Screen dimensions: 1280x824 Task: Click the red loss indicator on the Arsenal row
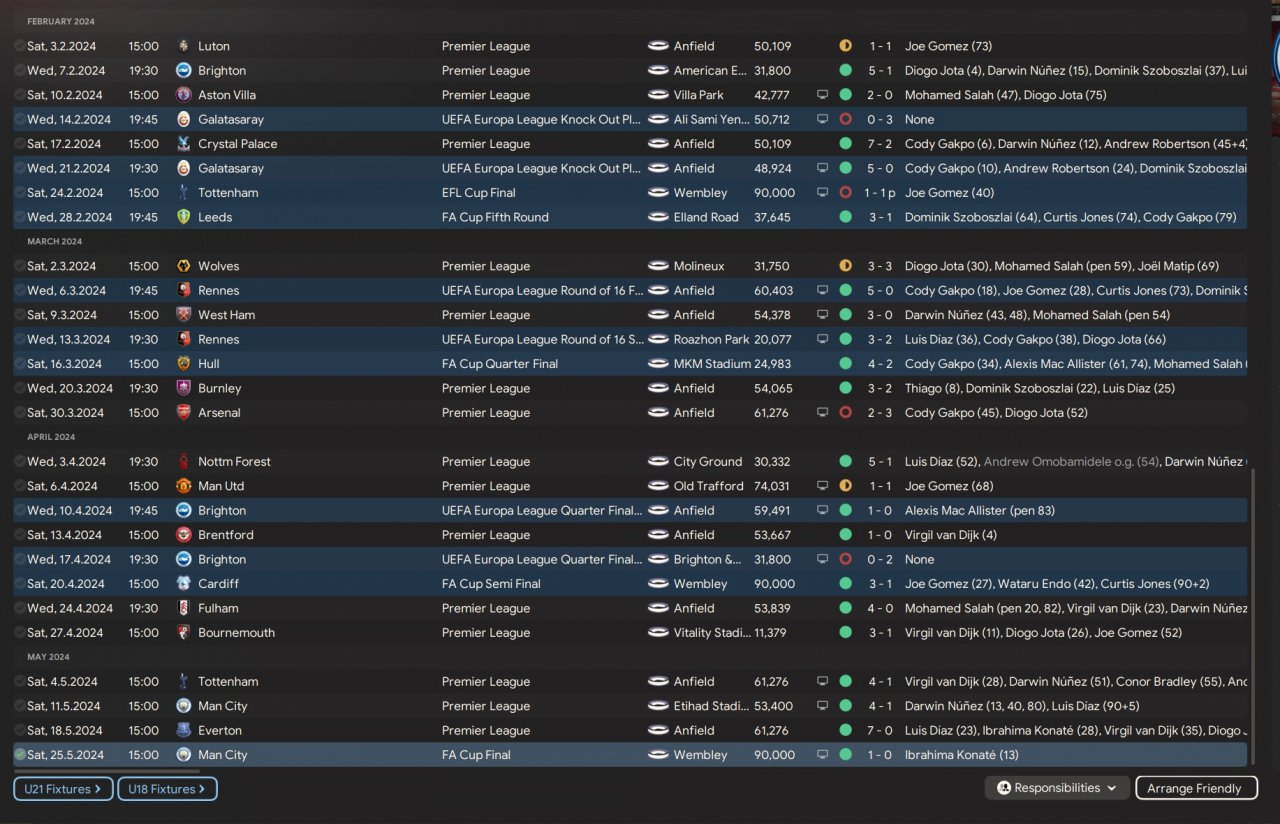point(846,412)
